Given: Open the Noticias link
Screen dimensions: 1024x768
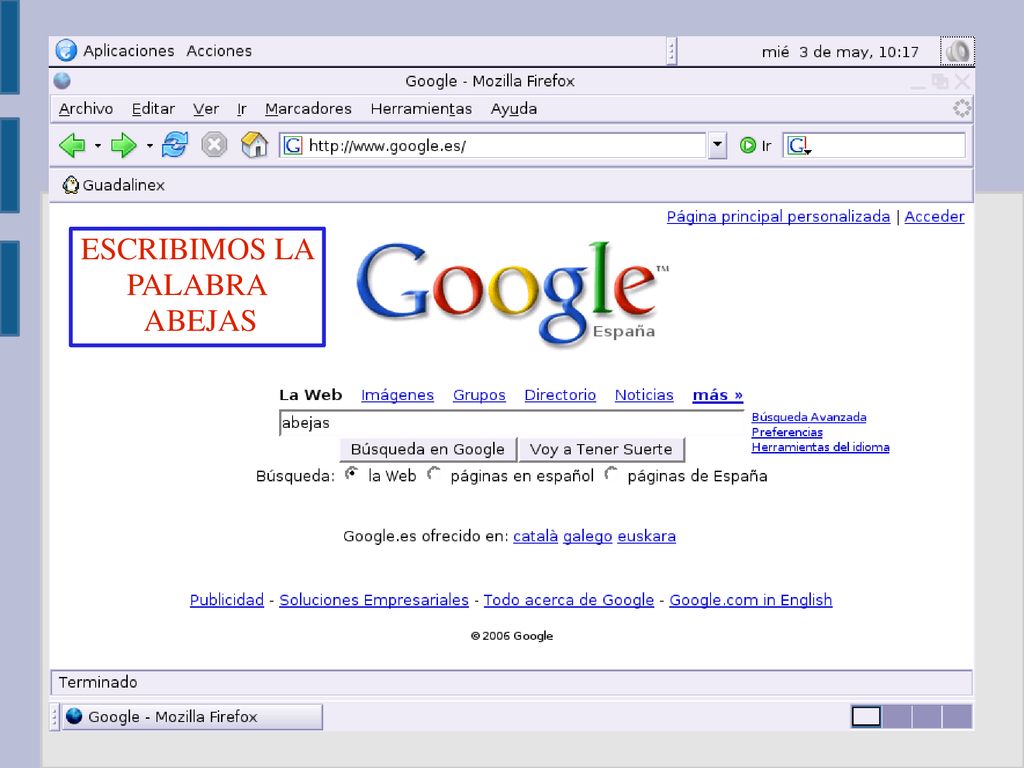Looking at the screenshot, I should click(644, 395).
